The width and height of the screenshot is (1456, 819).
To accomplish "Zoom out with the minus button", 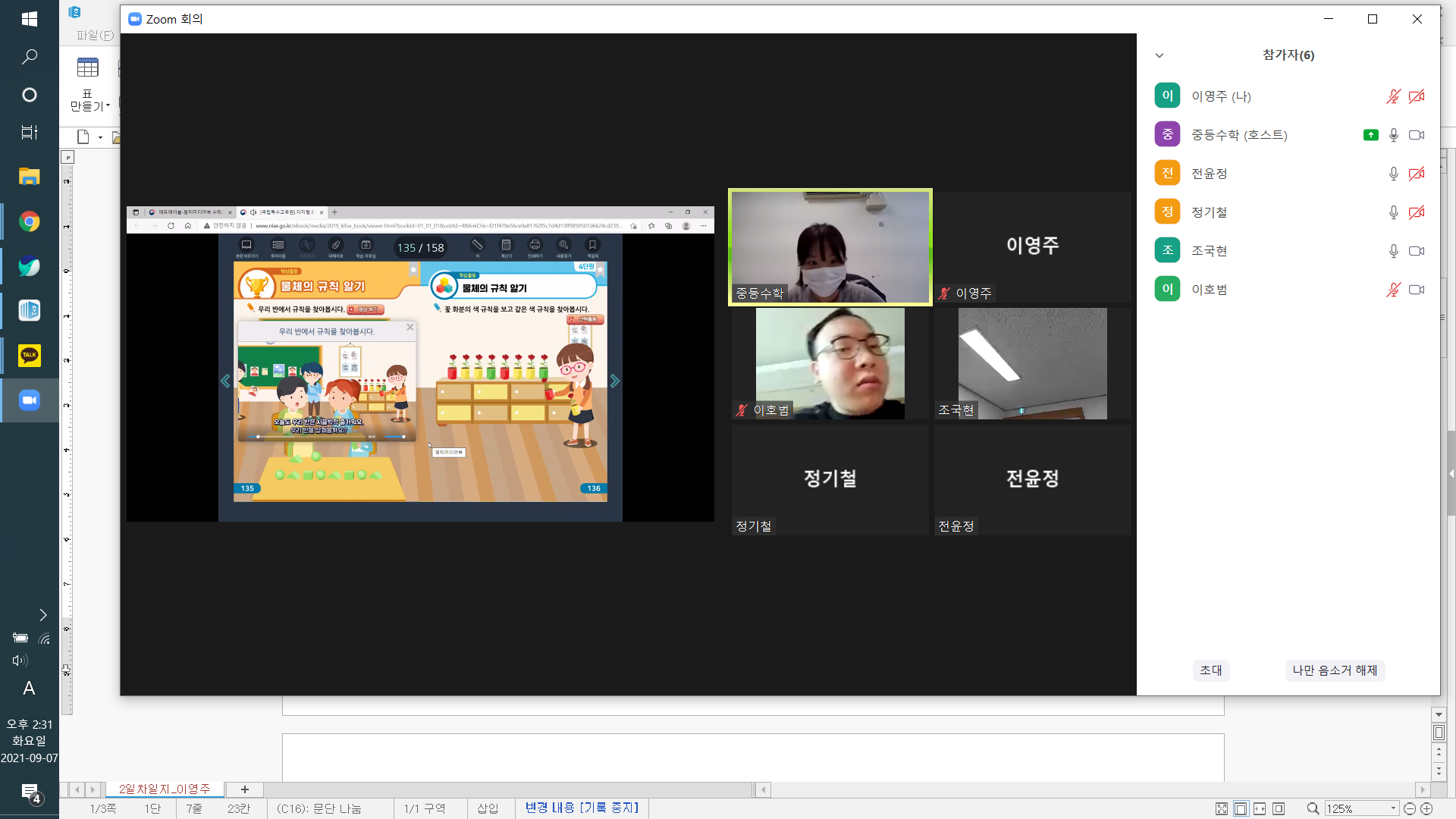I will (x=1410, y=808).
